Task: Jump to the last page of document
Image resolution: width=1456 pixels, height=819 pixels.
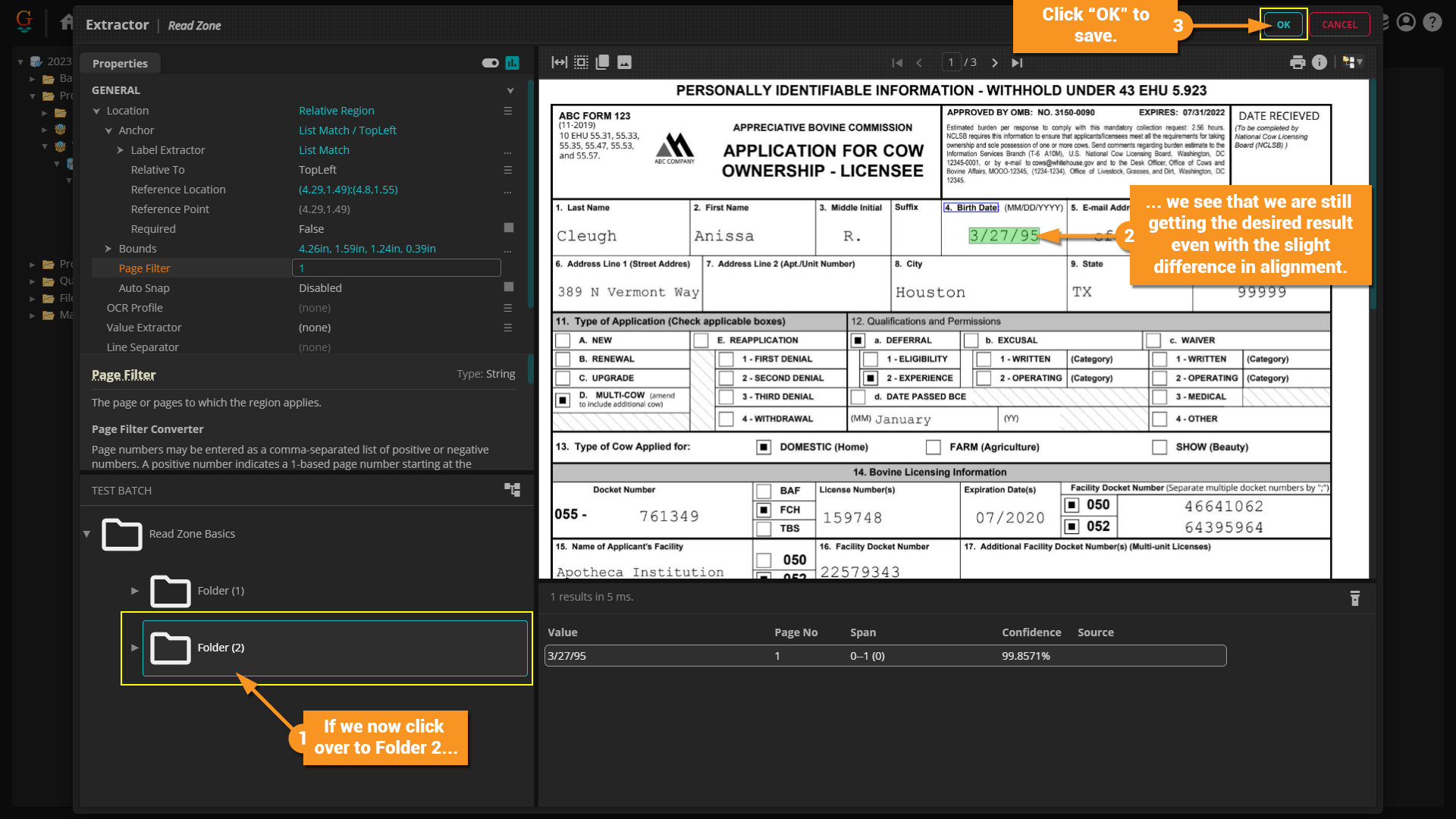Action: point(1017,63)
